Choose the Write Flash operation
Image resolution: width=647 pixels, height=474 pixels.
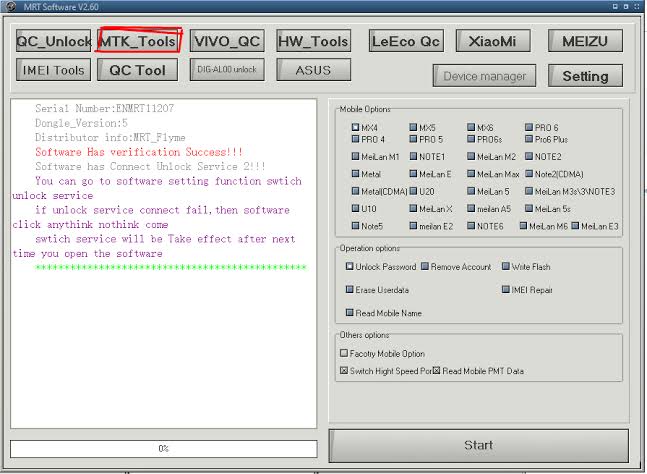505,266
